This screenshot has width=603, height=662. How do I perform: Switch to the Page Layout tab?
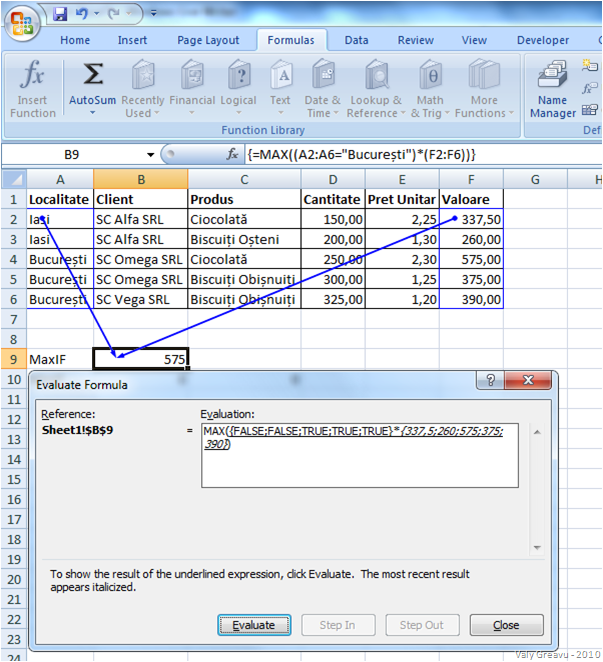(208, 40)
